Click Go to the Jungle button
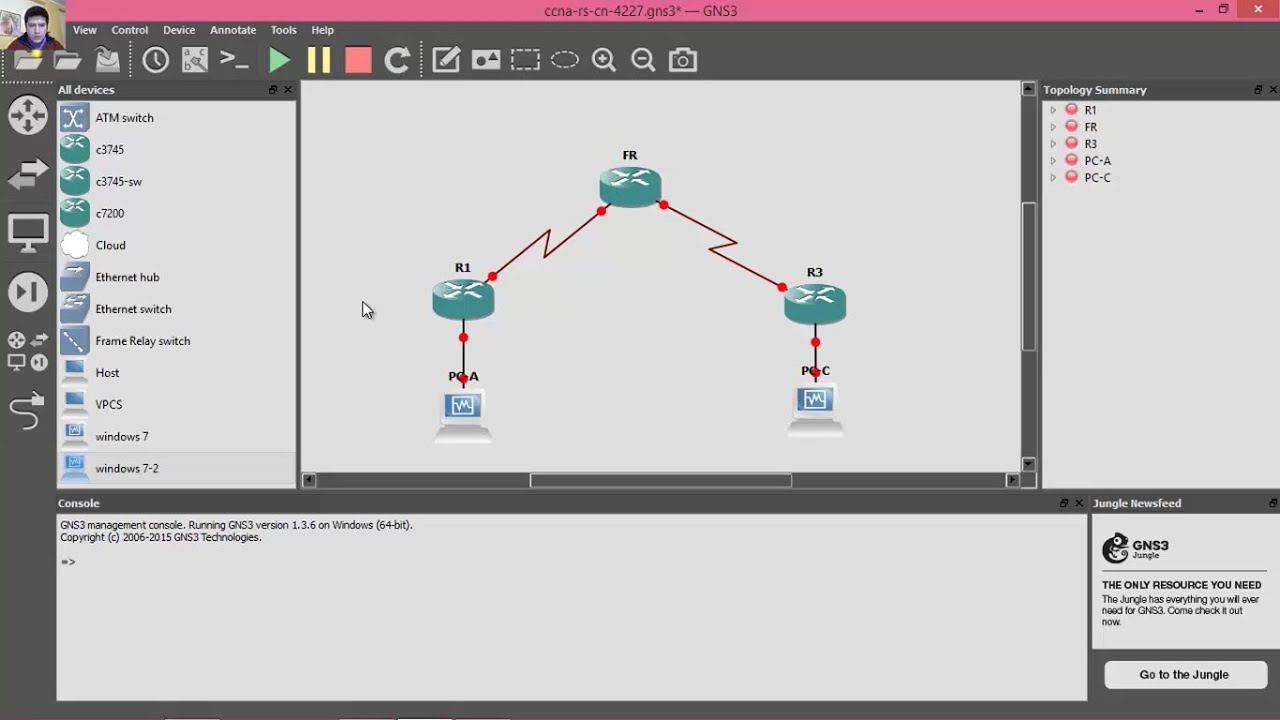Image resolution: width=1280 pixels, height=720 pixels. [x=1185, y=675]
